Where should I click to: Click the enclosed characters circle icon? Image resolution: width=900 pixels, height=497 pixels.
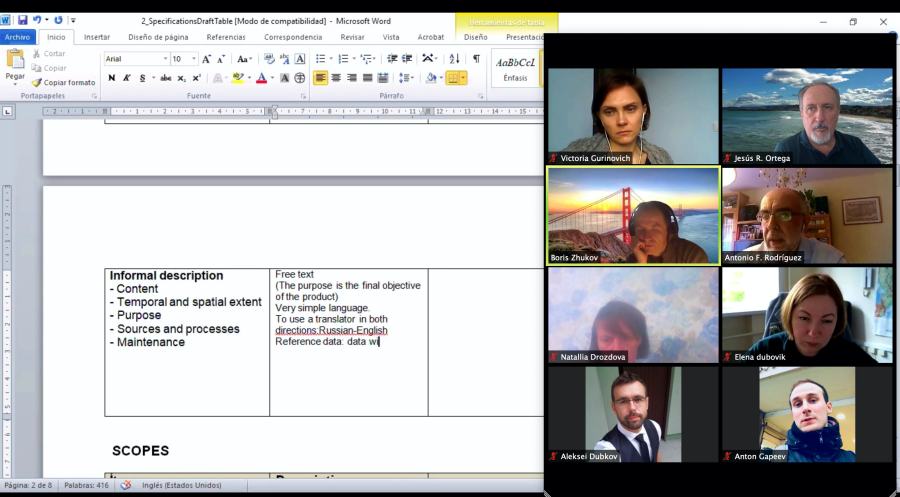pos(300,78)
